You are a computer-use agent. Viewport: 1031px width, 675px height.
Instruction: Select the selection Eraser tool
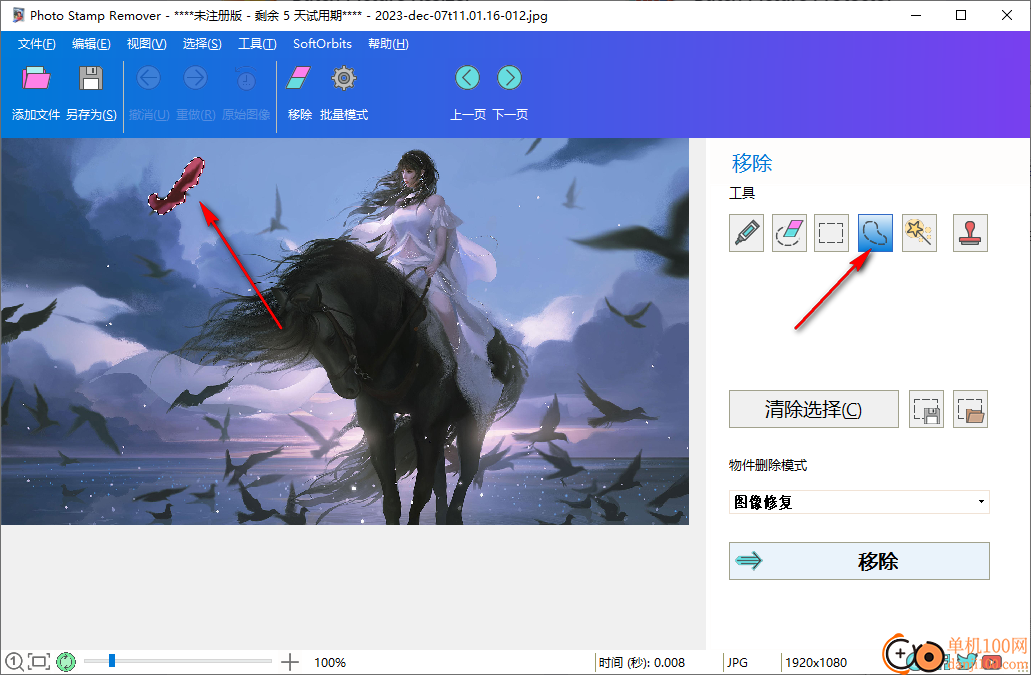coord(789,233)
